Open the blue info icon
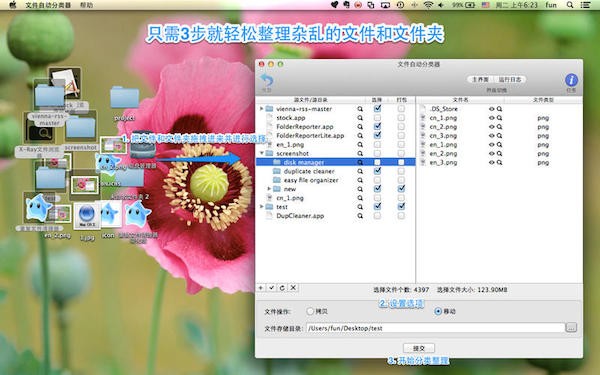600x375 pixels. [x=571, y=80]
